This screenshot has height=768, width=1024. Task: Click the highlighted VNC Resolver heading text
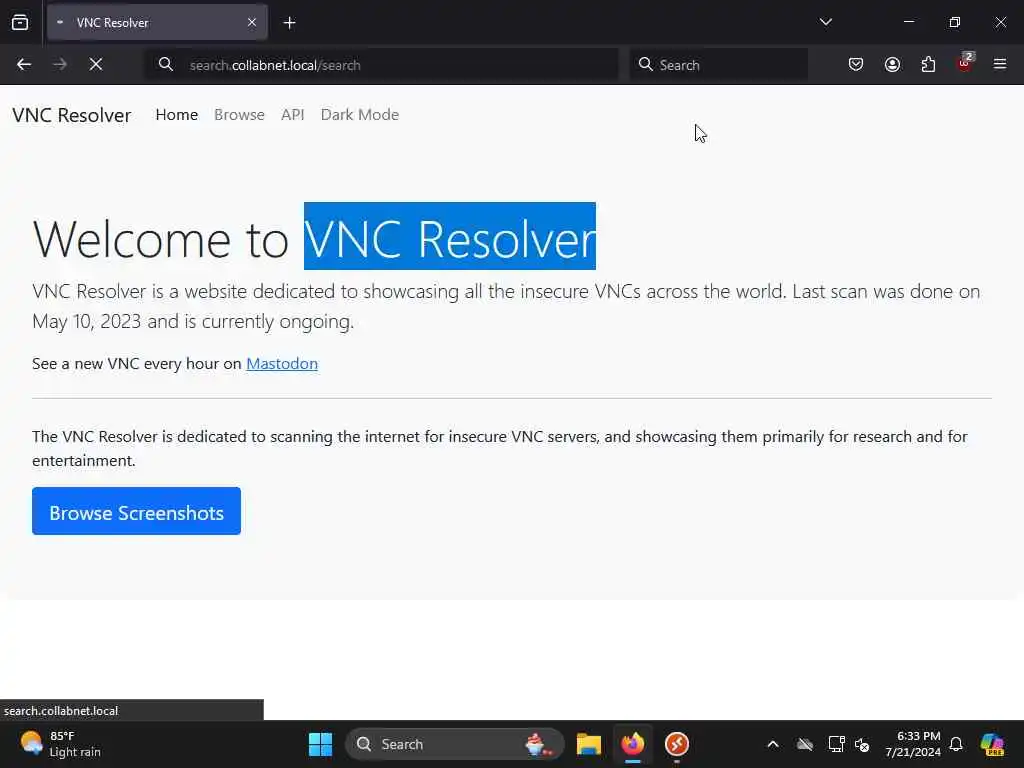click(450, 236)
